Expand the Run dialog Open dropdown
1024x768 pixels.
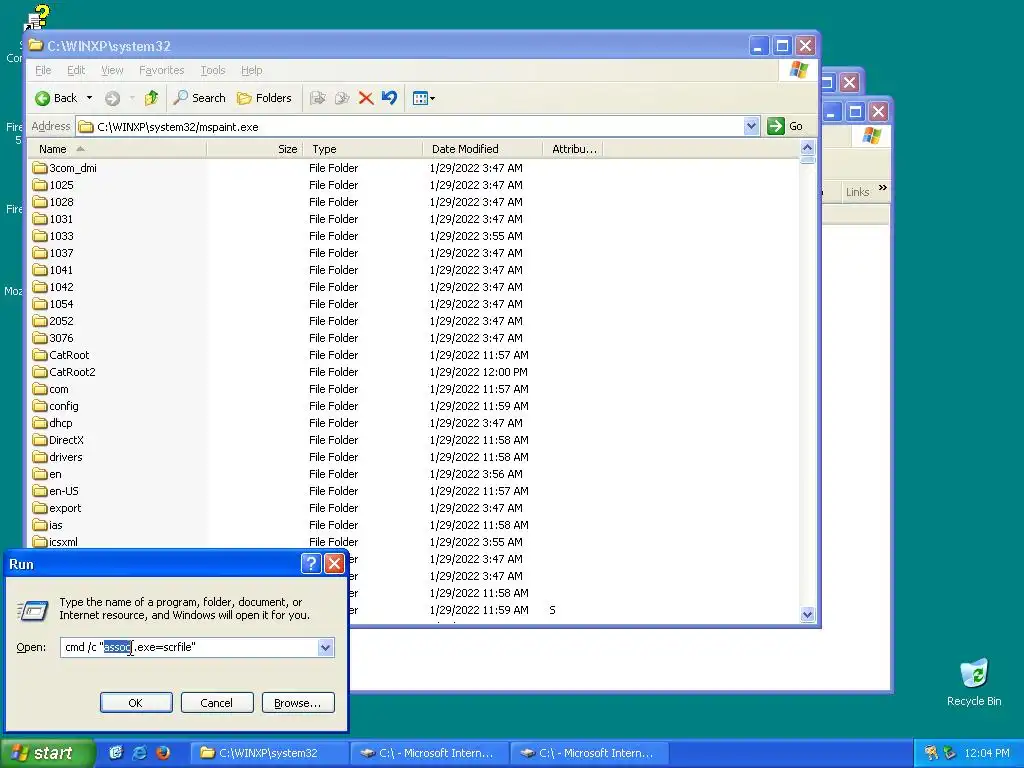point(325,647)
